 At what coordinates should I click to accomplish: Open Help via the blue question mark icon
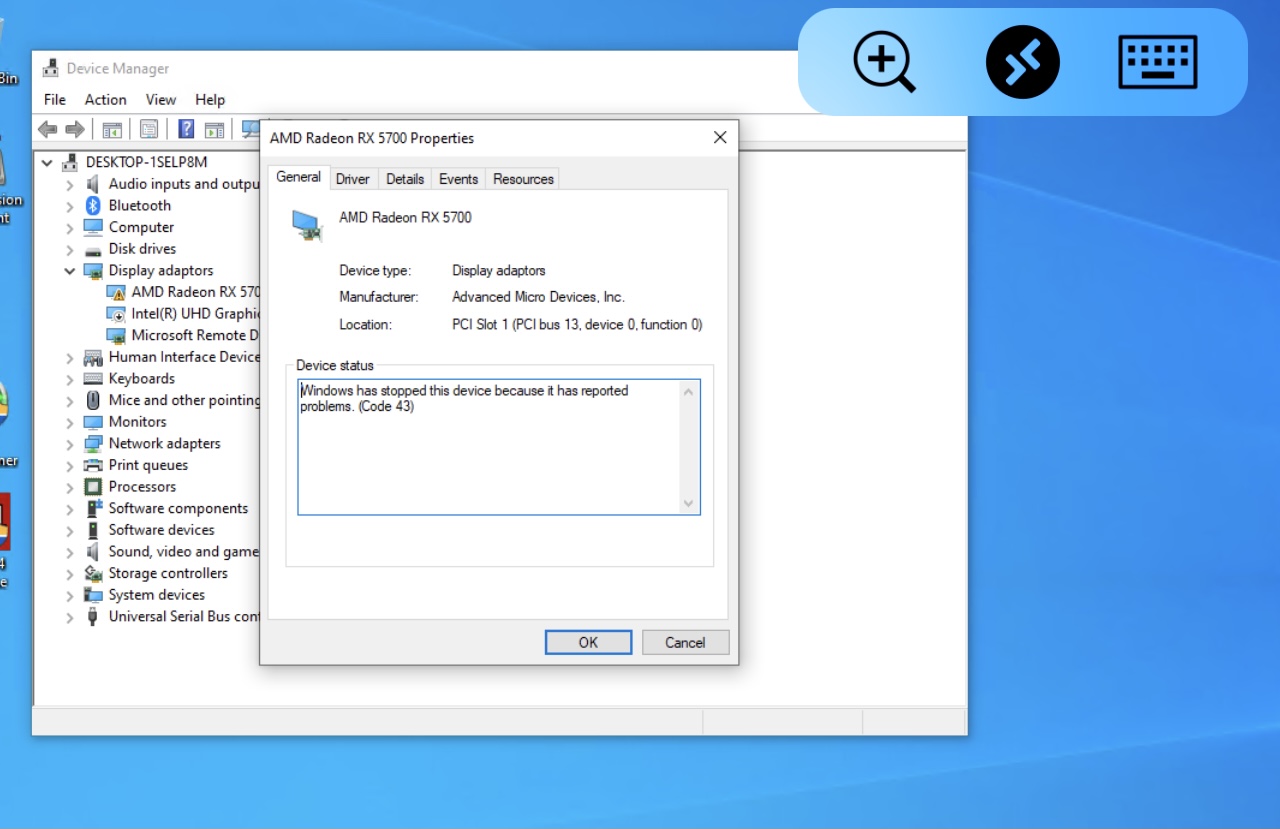(x=186, y=129)
